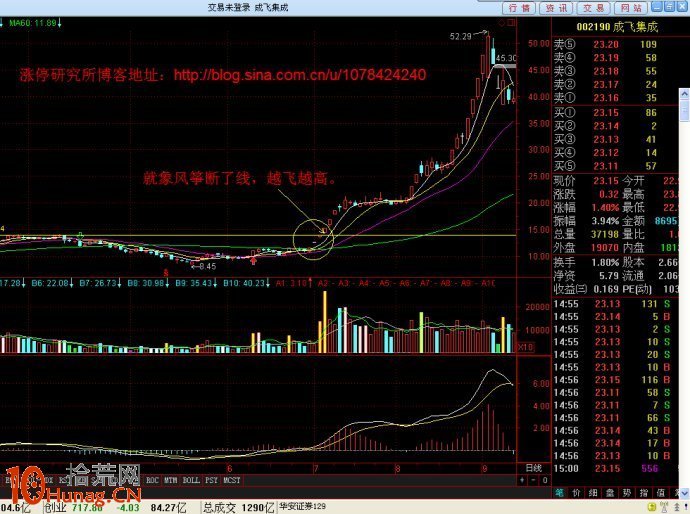Click the antenna connection icon in status bar
The image size is (690, 514).
click(x=664, y=507)
